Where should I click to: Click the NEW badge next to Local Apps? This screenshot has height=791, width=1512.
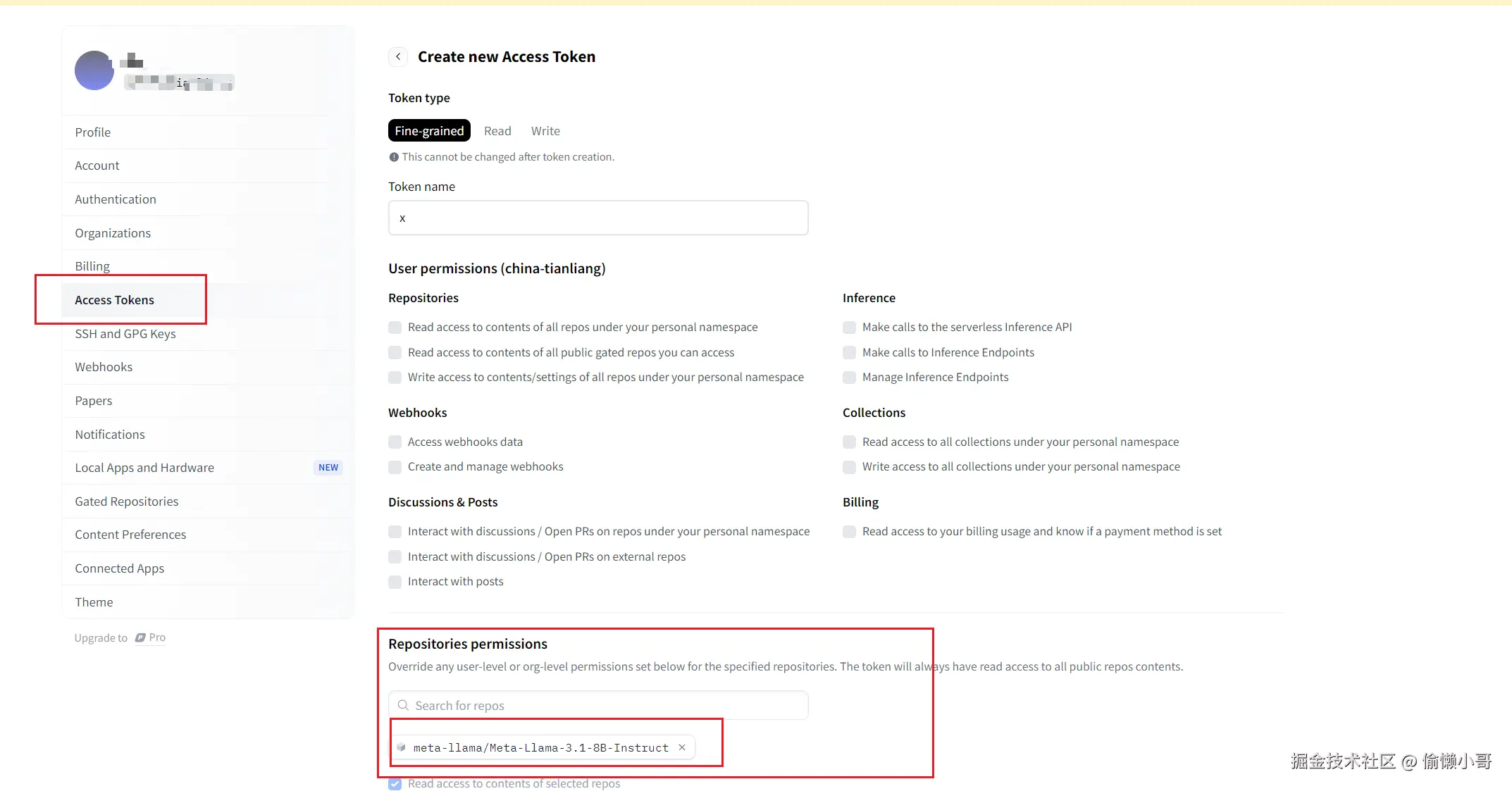point(328,468)
